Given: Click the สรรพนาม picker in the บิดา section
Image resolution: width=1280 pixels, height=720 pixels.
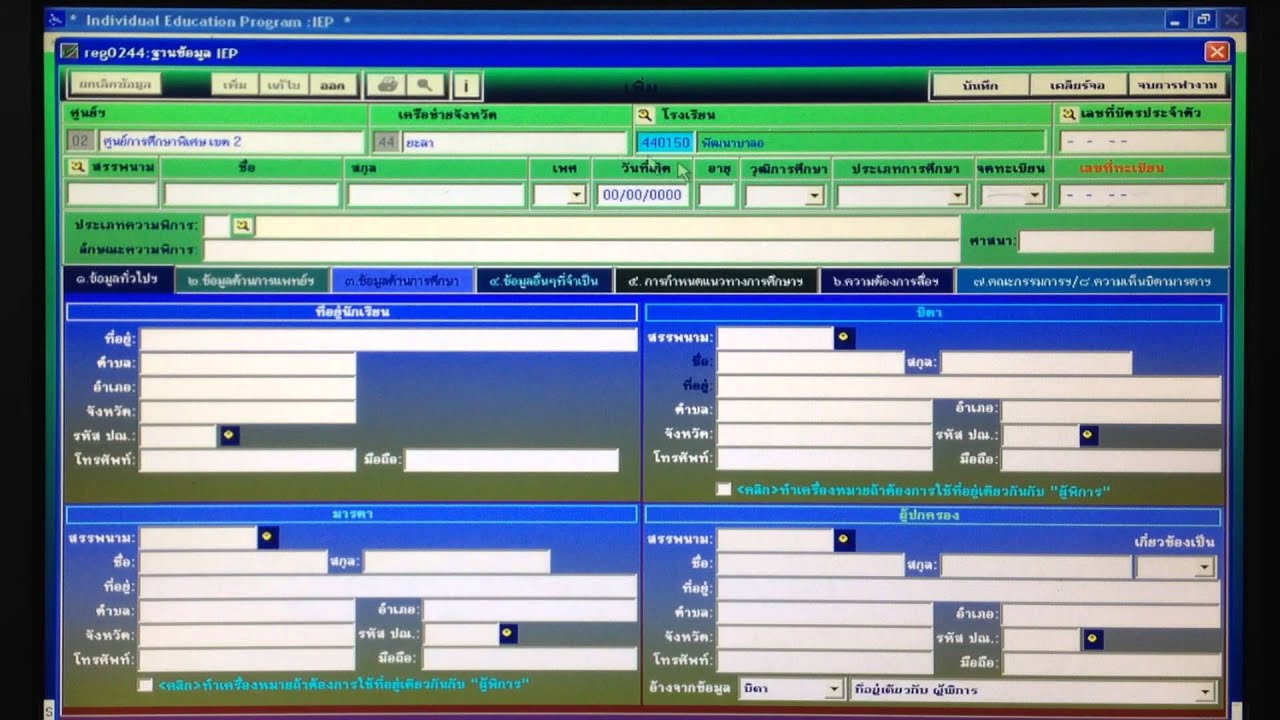Looking at the screenshot, I should click(844, 338).
